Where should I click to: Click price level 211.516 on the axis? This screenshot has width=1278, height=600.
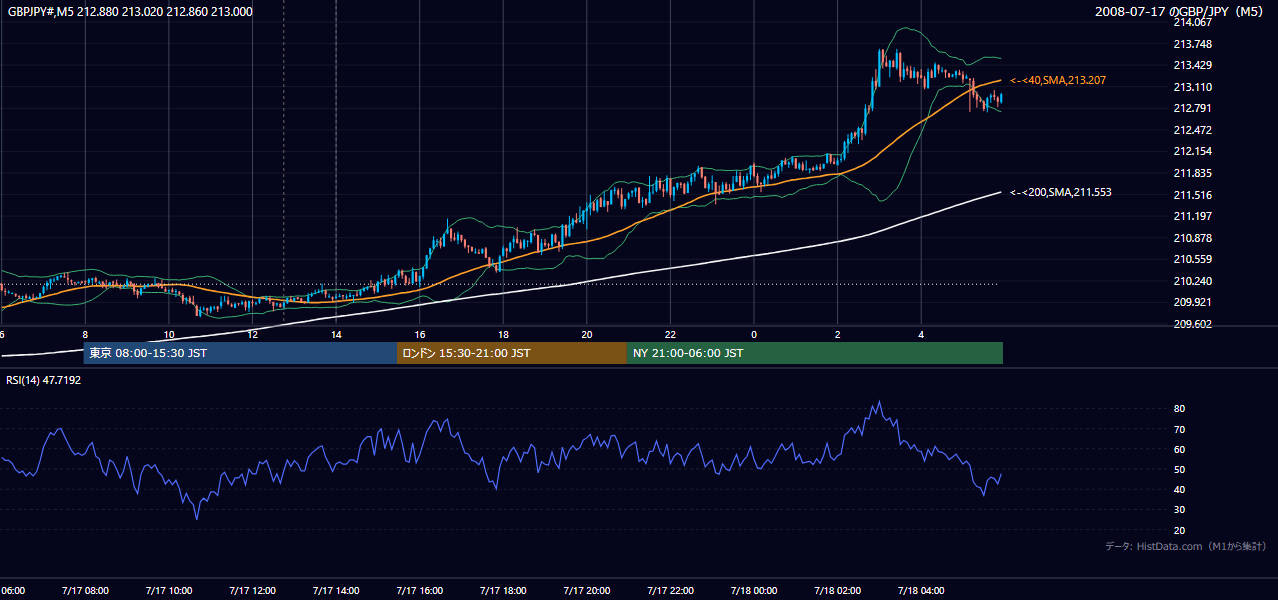click(1191, 195)
